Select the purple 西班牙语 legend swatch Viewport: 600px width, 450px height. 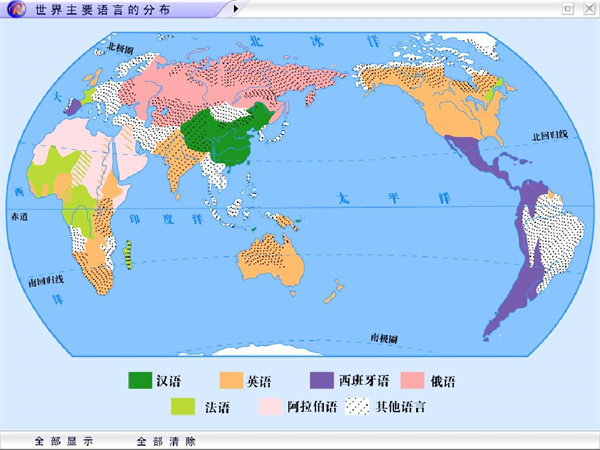(x=320, y=381)
